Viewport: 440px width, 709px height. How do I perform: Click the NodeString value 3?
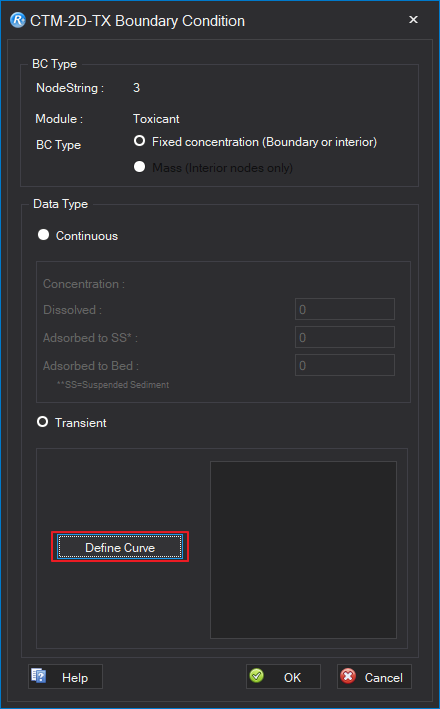click(136, 88)
